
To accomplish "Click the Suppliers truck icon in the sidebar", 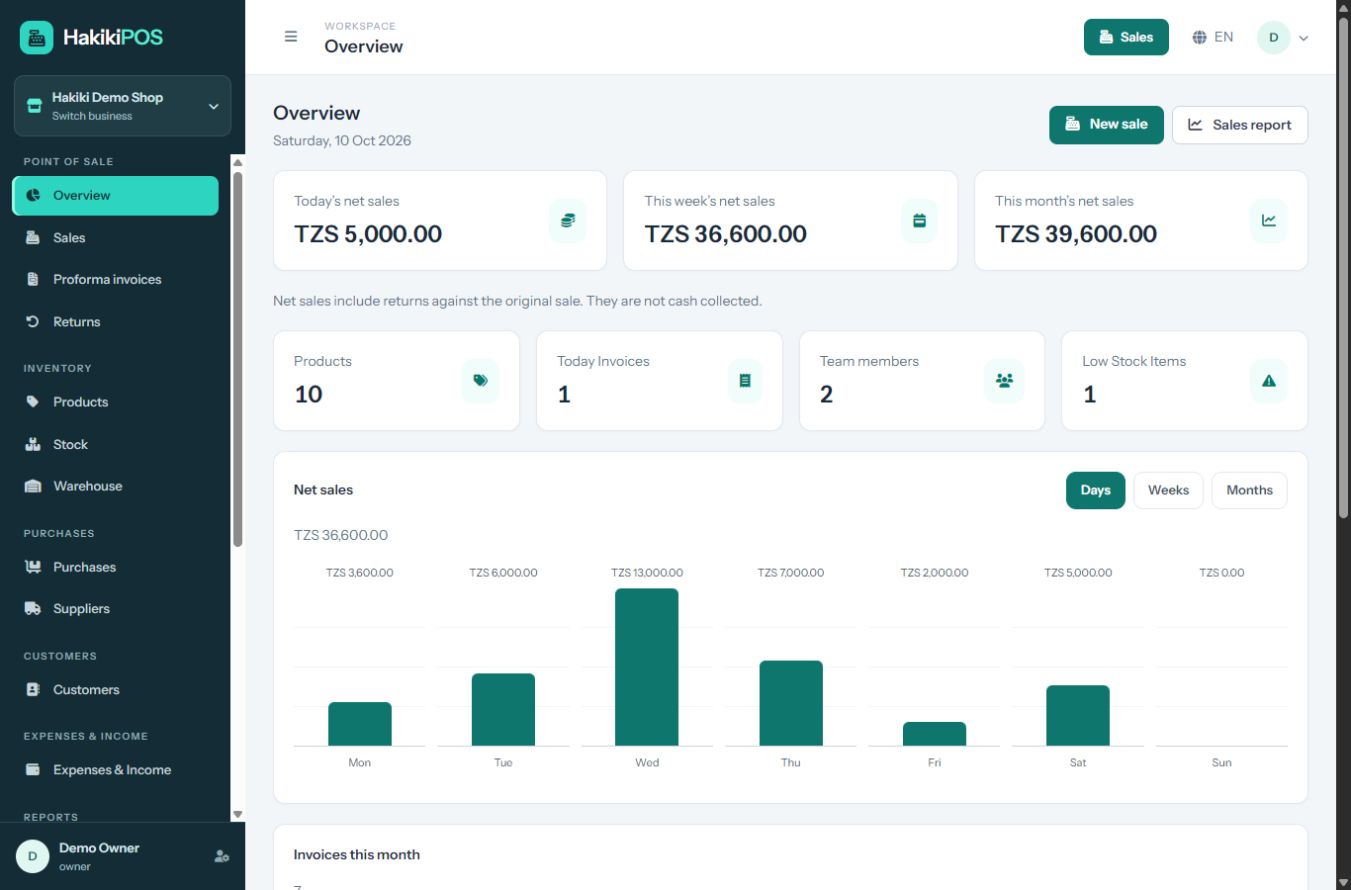I will pos(33,608).
